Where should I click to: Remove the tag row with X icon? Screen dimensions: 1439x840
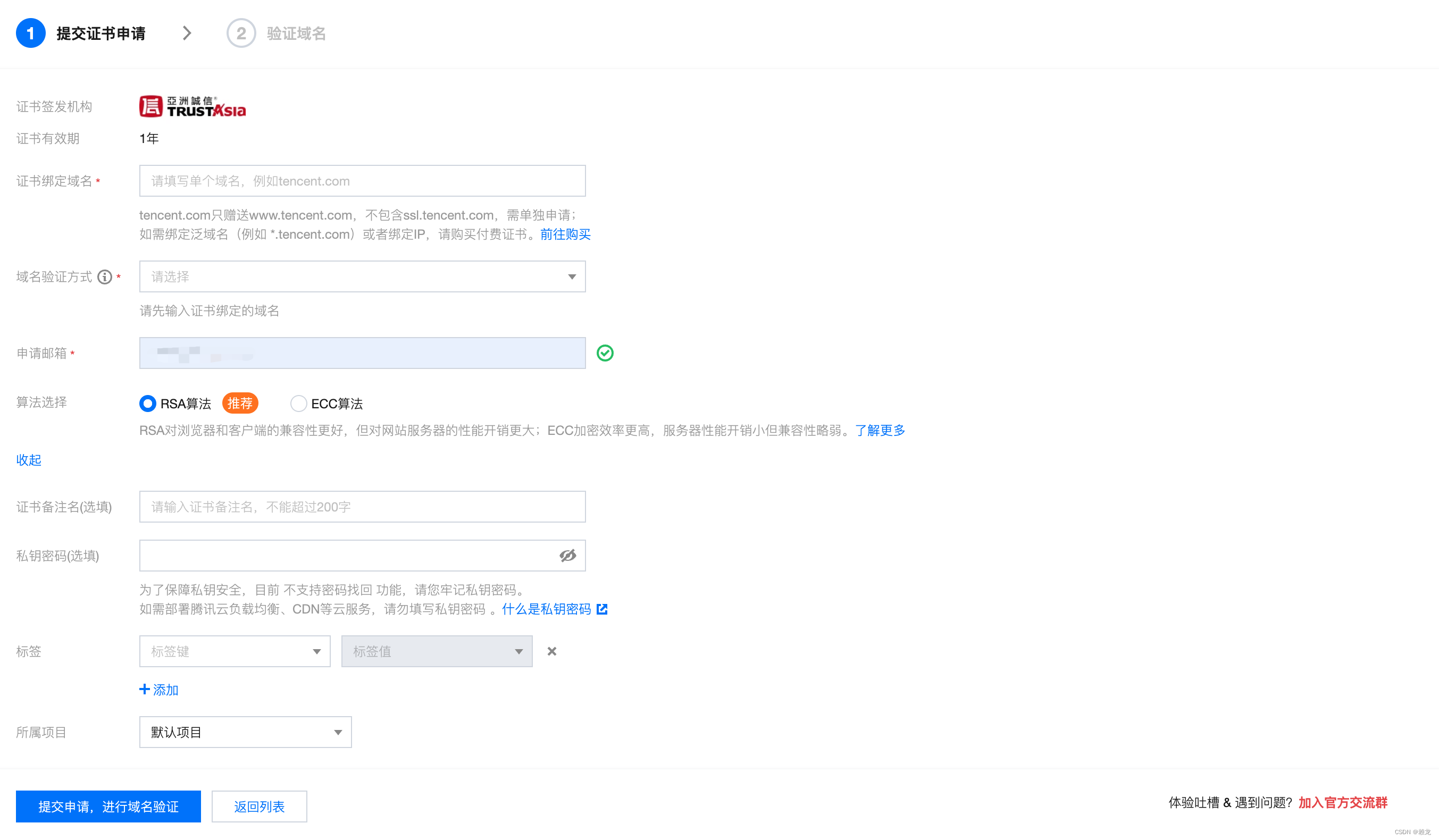[x=551, y=651]
